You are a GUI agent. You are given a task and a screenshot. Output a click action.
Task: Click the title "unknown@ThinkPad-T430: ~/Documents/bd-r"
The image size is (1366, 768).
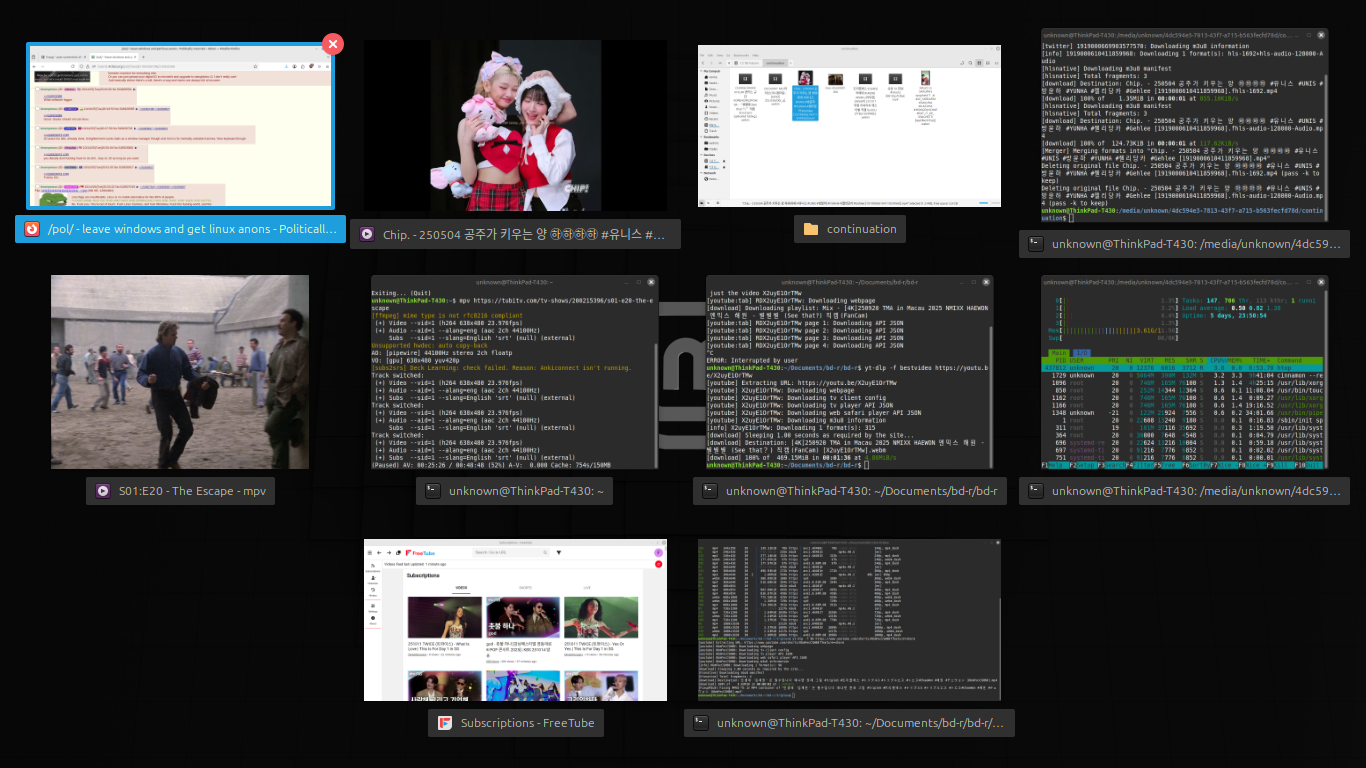tap(862, 491)
